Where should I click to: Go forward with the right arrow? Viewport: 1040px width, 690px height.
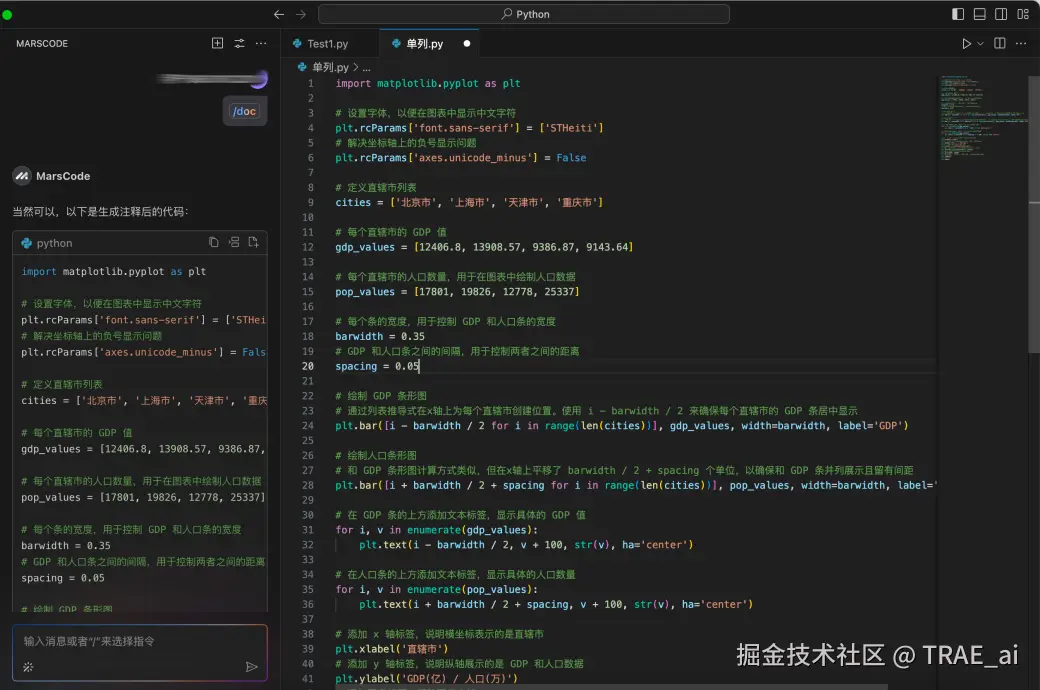[300, 14]
